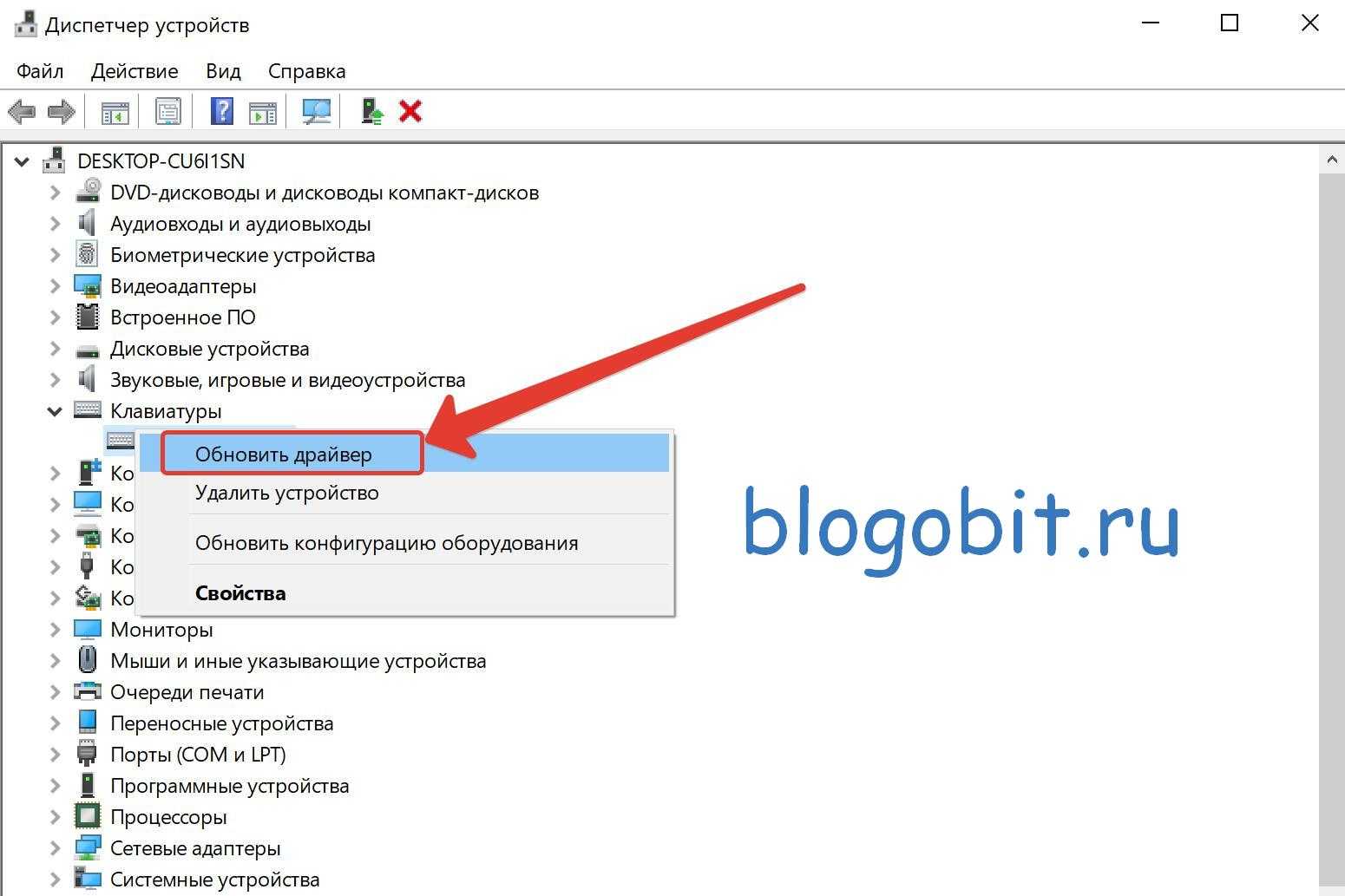Click the Встроенное ПО chip icon
The width and height of the screenshot is (1345, 896).
[87, 317]
